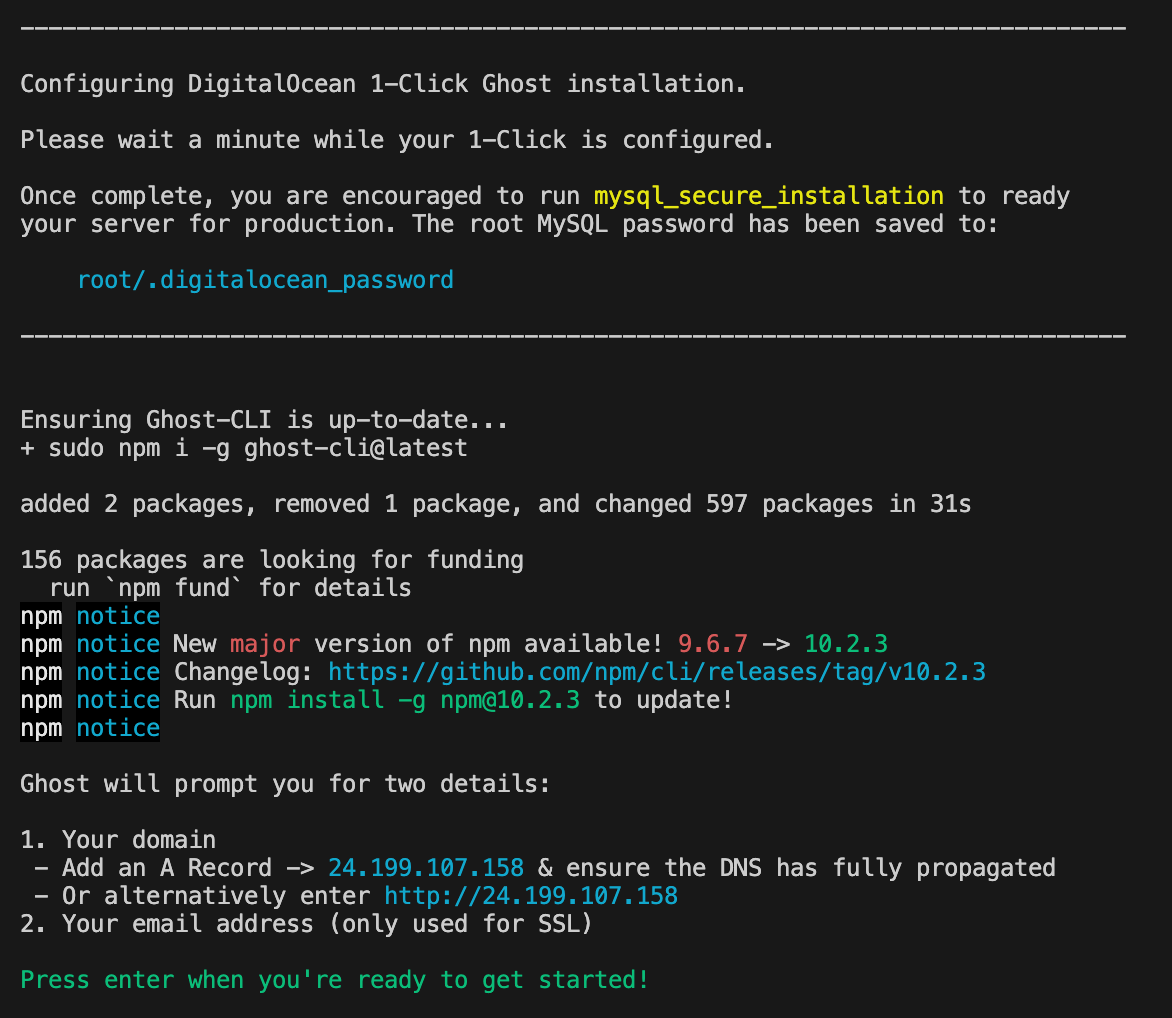
Task: Click the 'Configuring DigitalOcean 1-Click Ghost installation' heading
Action: point(383,84)
